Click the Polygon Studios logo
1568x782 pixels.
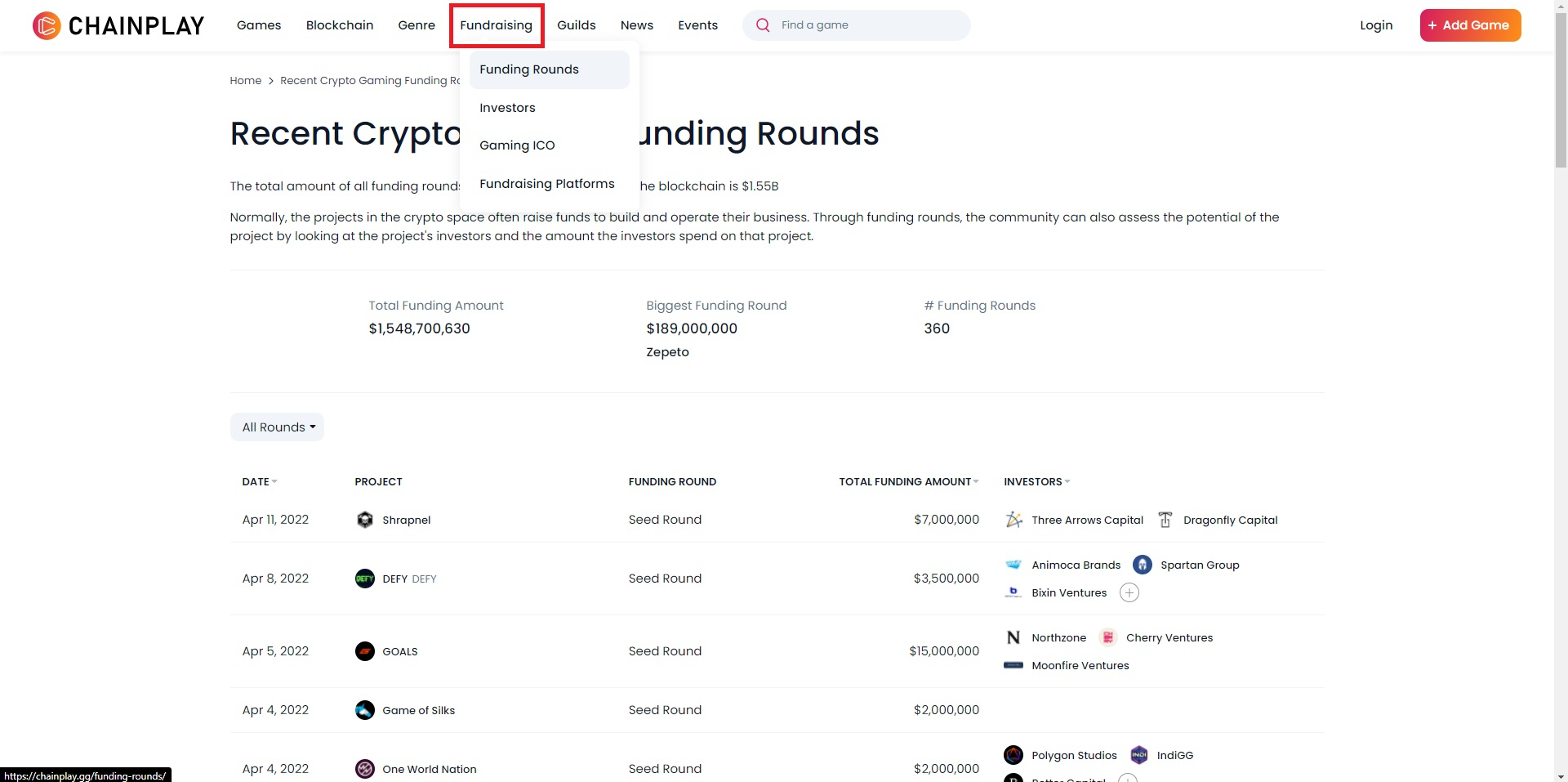point(1013,755)
